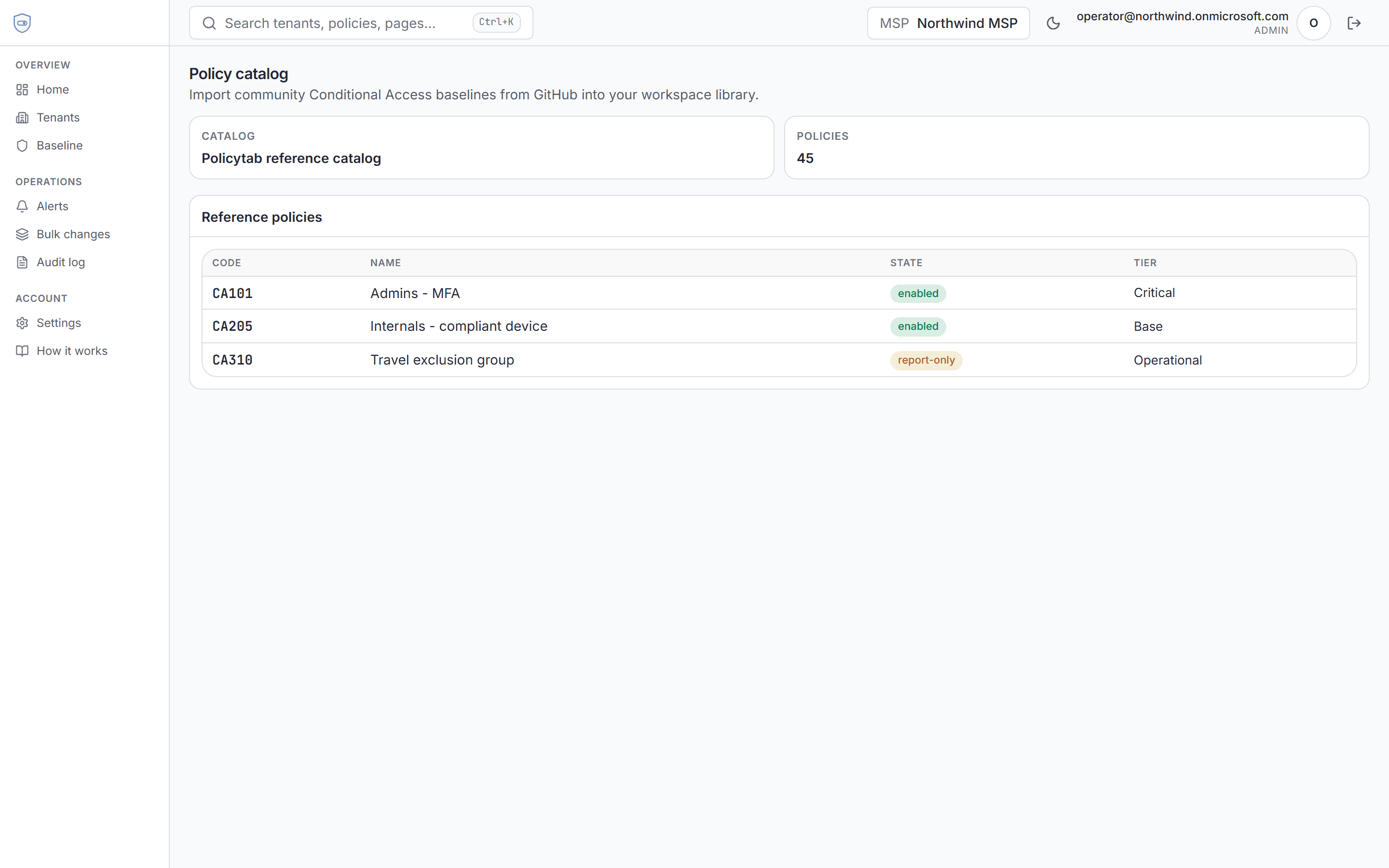Image resolution: width=1389 pixels, height=868 pixels.
Task: Click operator@northwind.onmicrosoft.com account email
Action: tap(1182, 16)
